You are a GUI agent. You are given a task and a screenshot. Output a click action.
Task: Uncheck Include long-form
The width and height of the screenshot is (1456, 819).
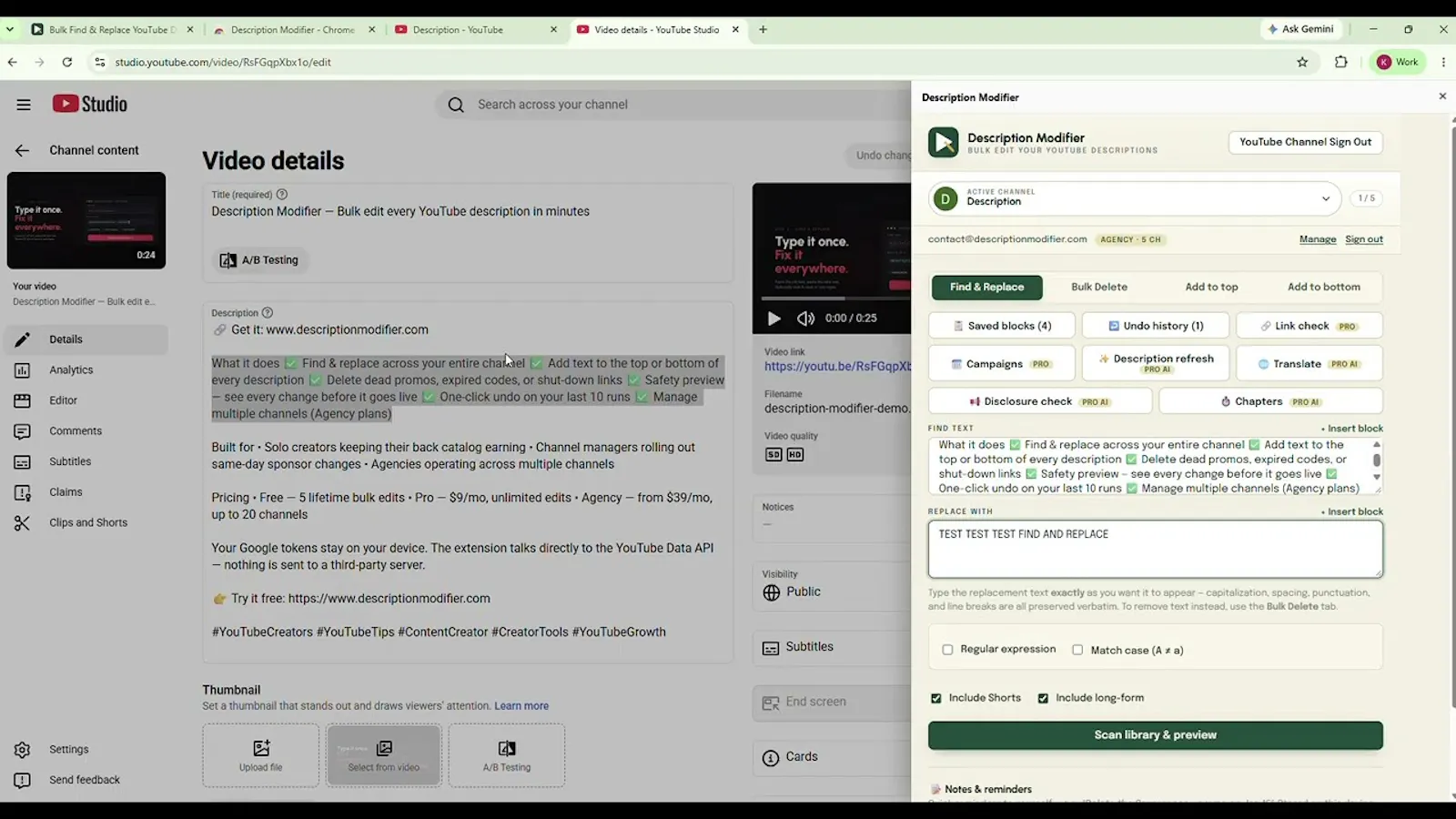click(1043, 699)
